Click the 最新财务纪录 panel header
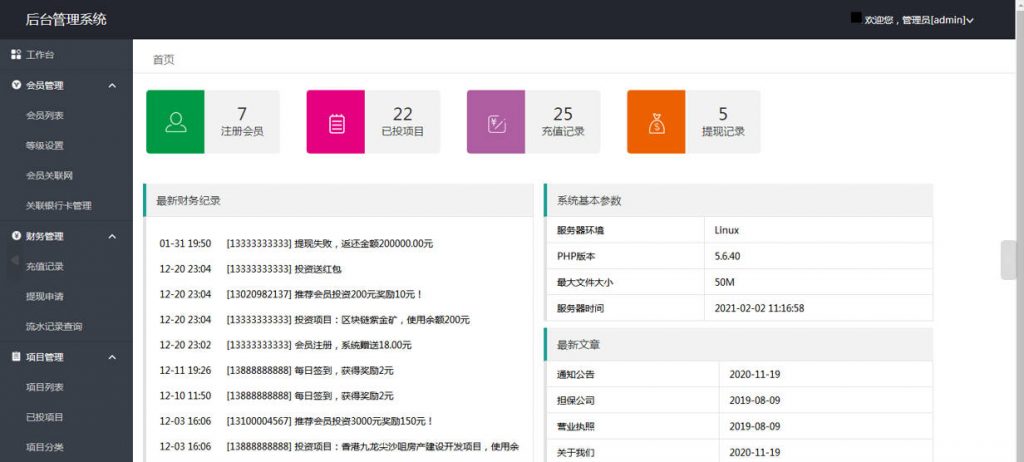Image resolution: width=1024 pixels, height=462 pixels. [x=338, y=201]
